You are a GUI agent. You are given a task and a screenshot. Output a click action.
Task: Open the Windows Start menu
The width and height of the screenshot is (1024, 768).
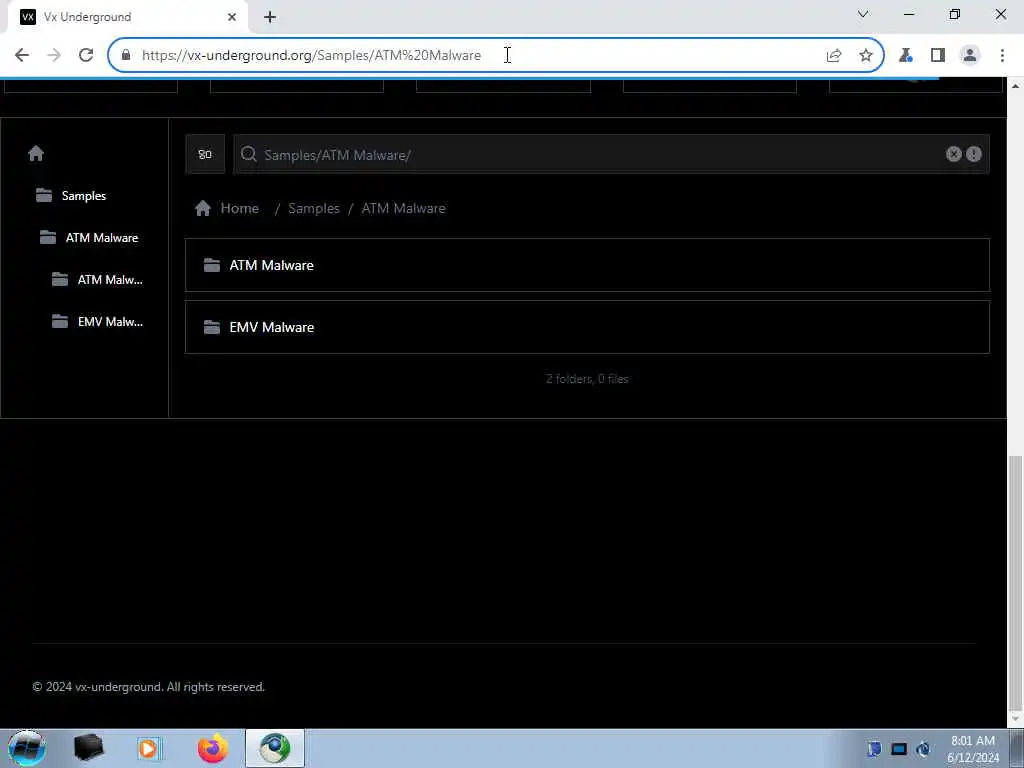click(x=27, y=748)
